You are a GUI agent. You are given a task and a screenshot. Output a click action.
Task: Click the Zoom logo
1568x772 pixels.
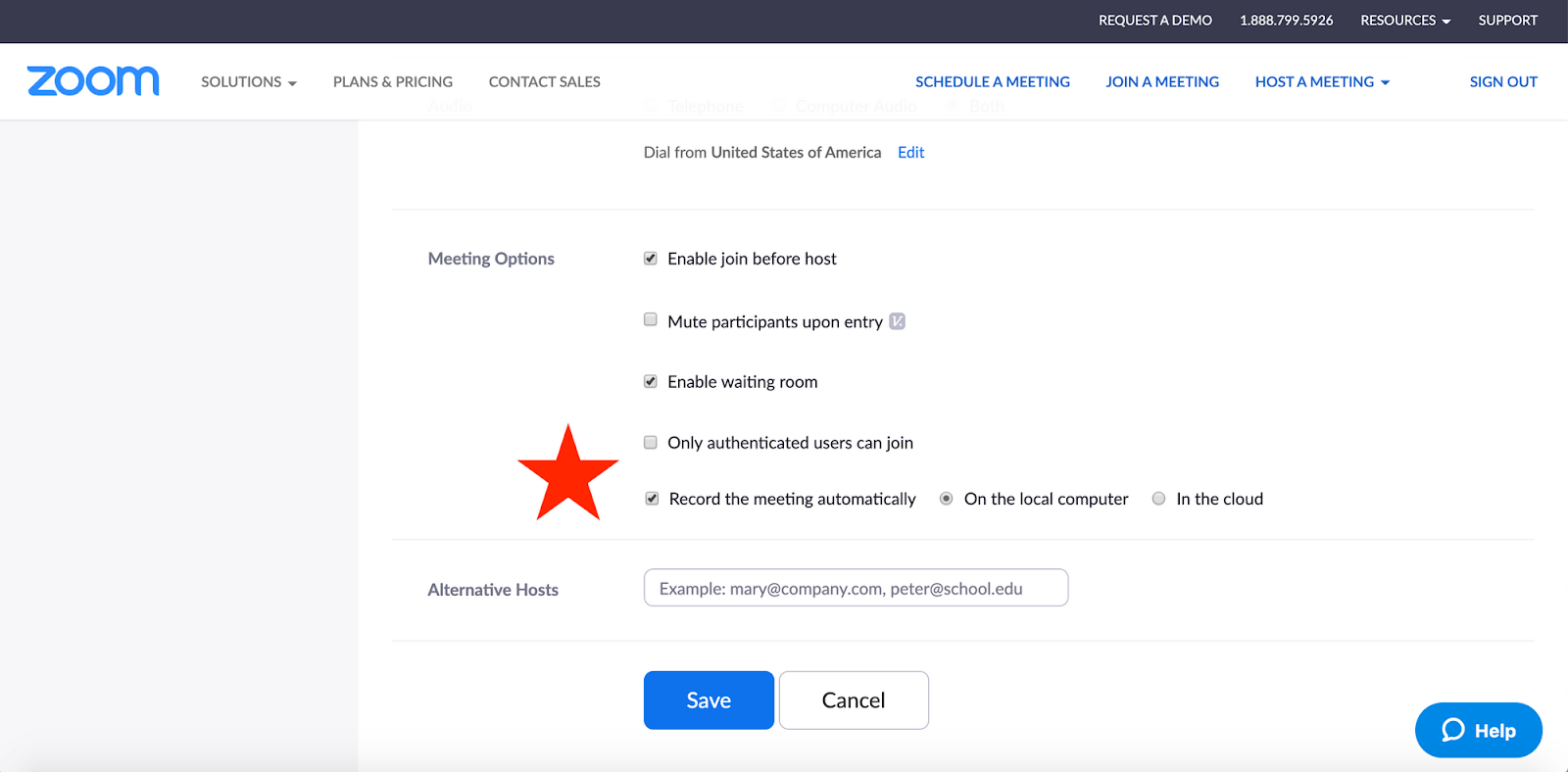click(93, 81)
